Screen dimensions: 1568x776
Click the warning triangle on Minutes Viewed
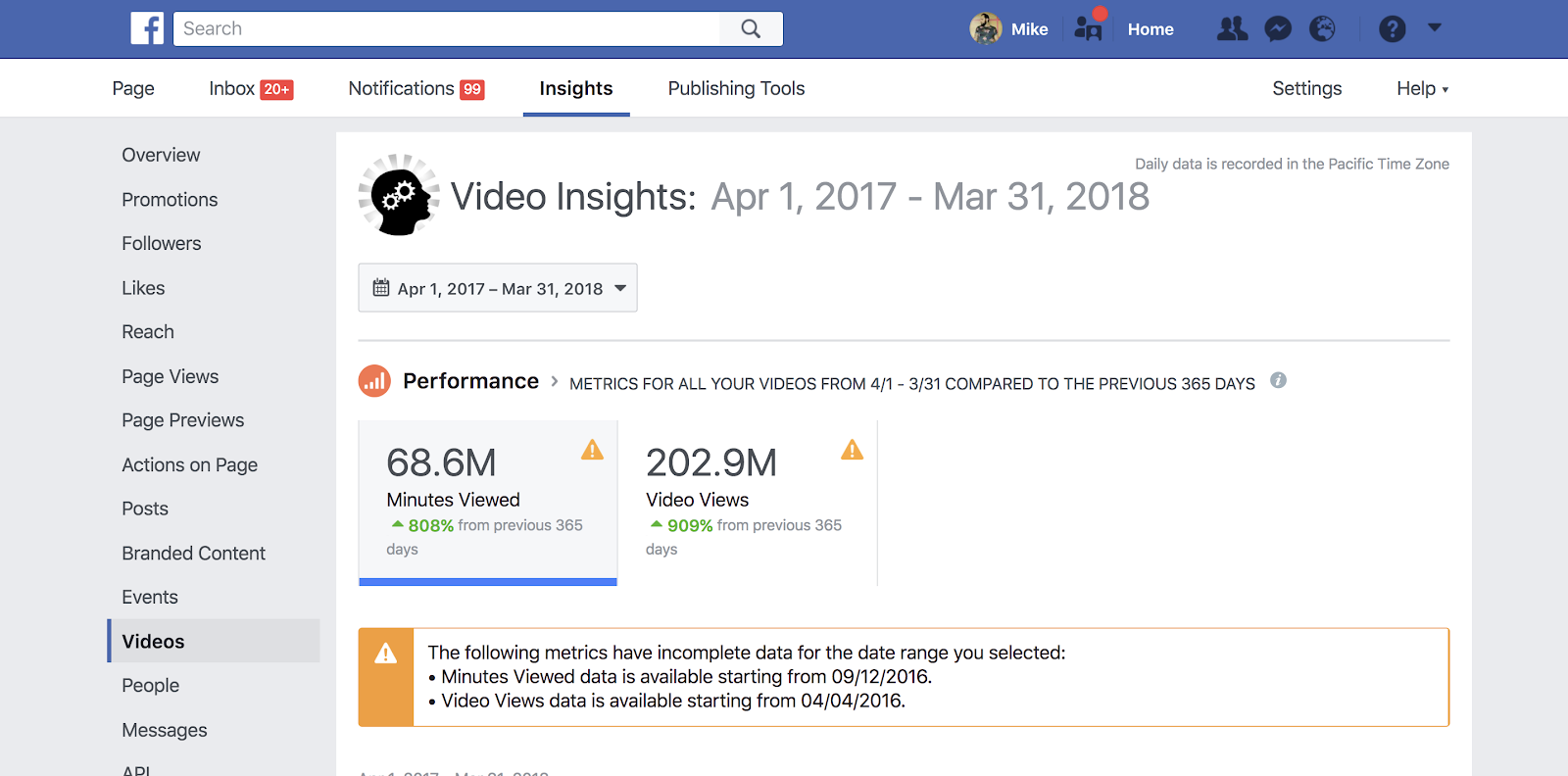[x=592, y=450]
